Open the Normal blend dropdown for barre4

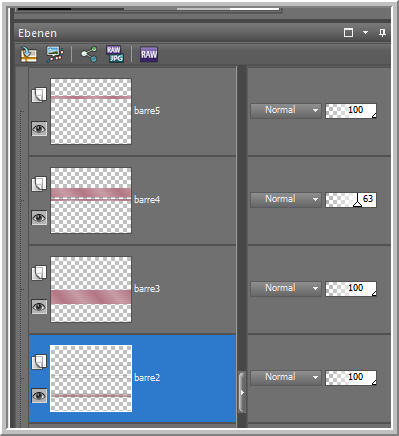pos(286,199)
